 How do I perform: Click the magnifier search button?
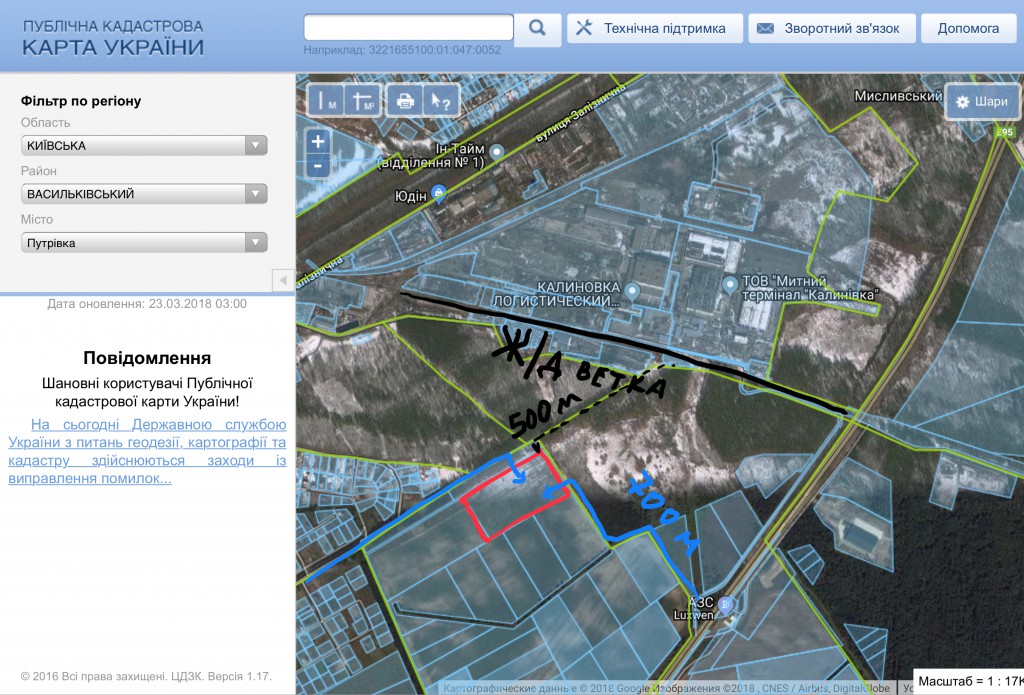click(x=538, y=28)
